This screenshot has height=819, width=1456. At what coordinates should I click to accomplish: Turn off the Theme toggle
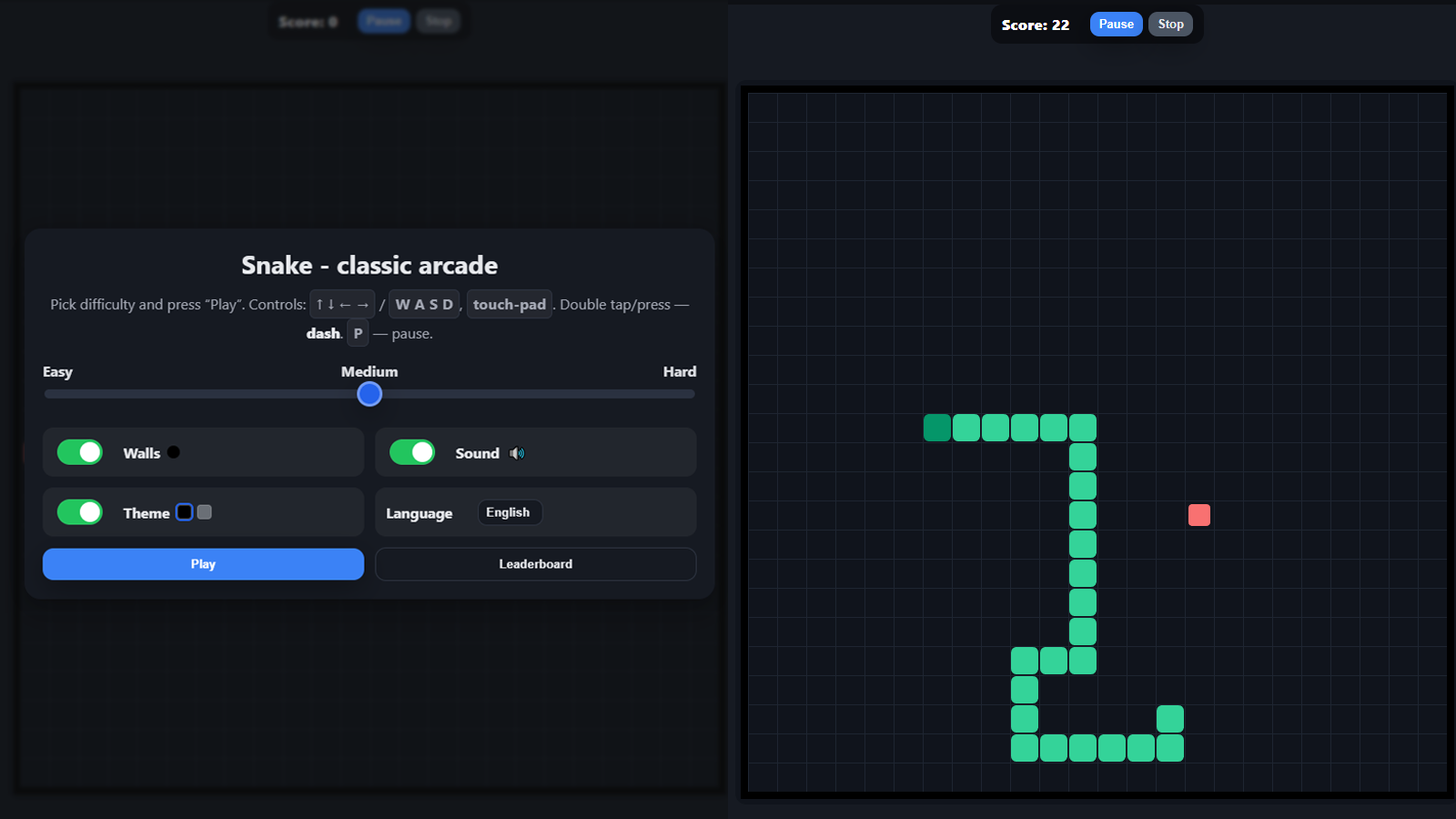79,511
